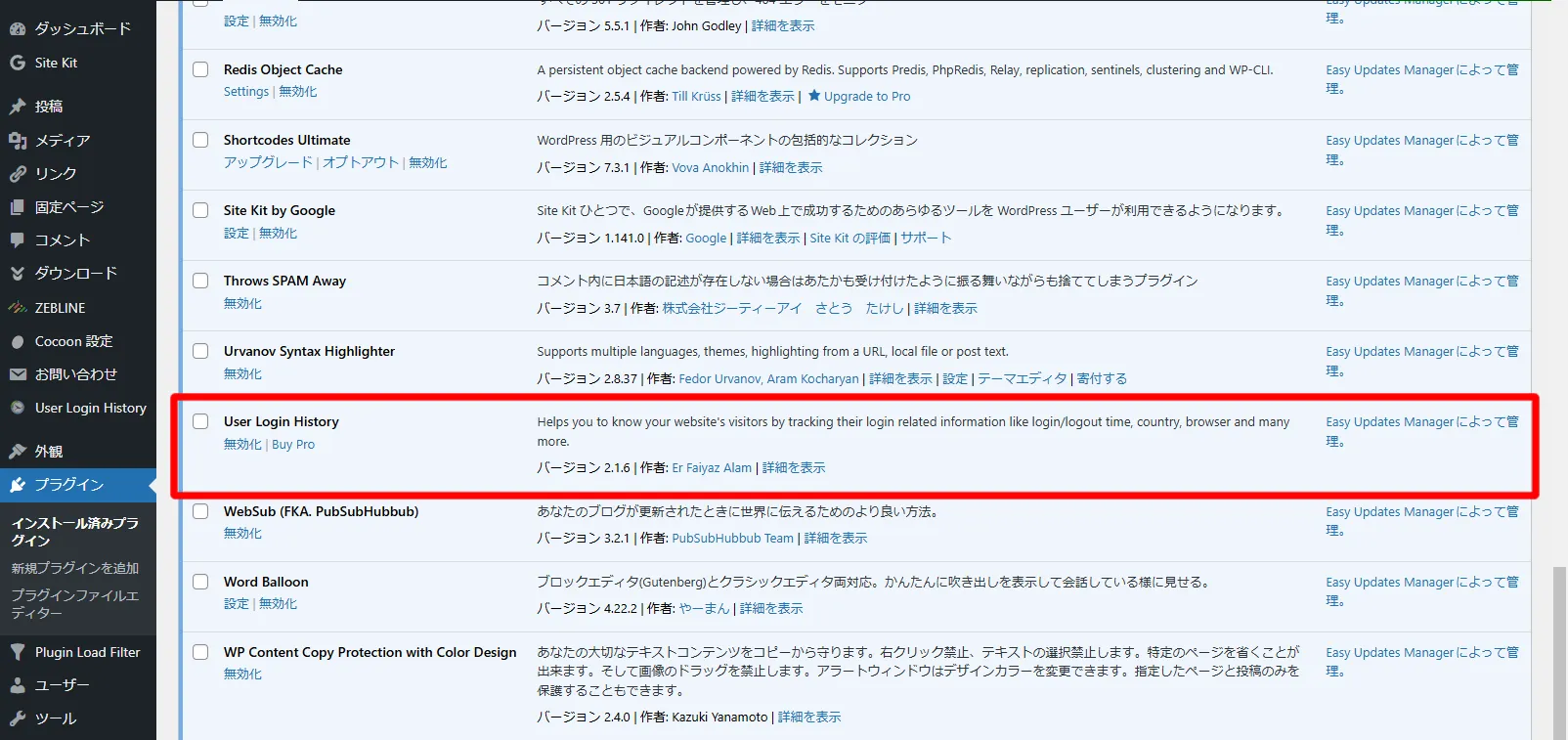This screenshot has height=740, width=1568.
Task: View 詳細を表示 next to Kazuki Yanamoto
Action: click(x=809, y=718)
